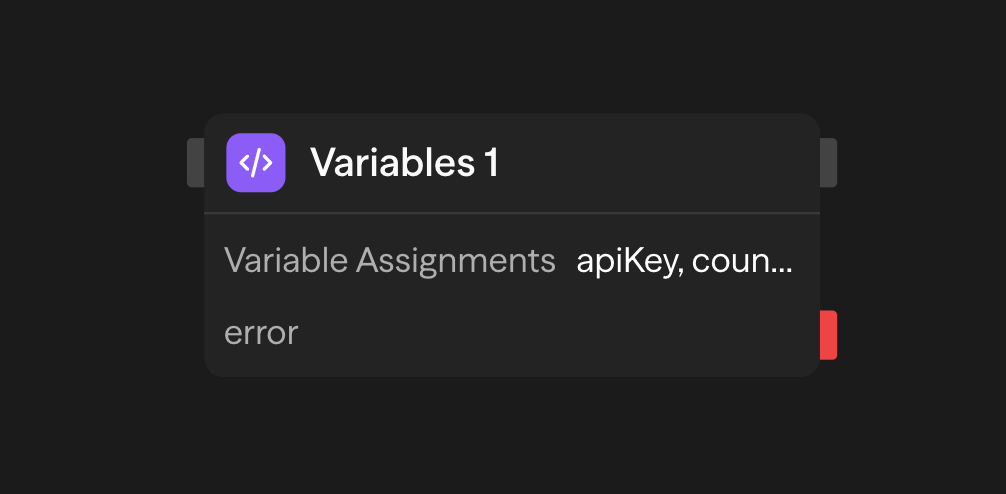Select the red error output handle
Viewport: 1006px width, 494px height.
point(828,335)
